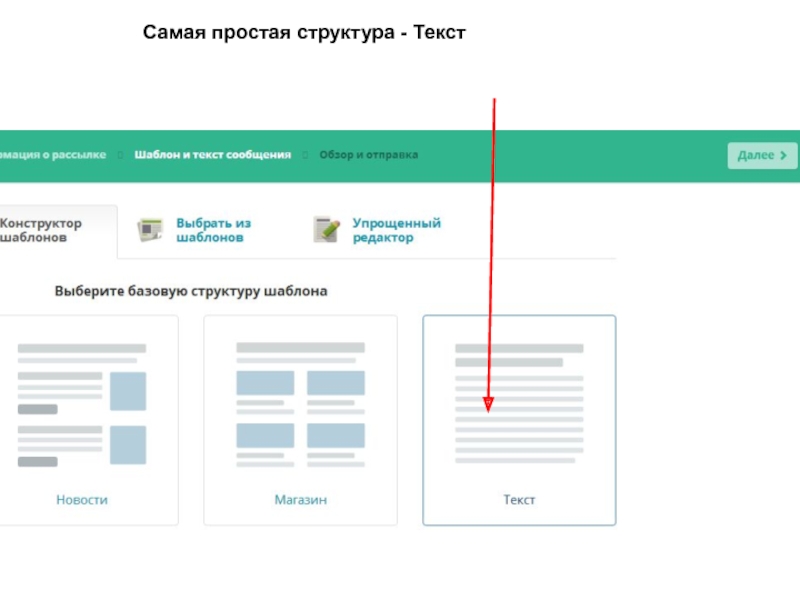The height and width of the screenshot is (600, 800).
Task: Switch to the Конструктор шаблонов tab
Action: point(57,231)
